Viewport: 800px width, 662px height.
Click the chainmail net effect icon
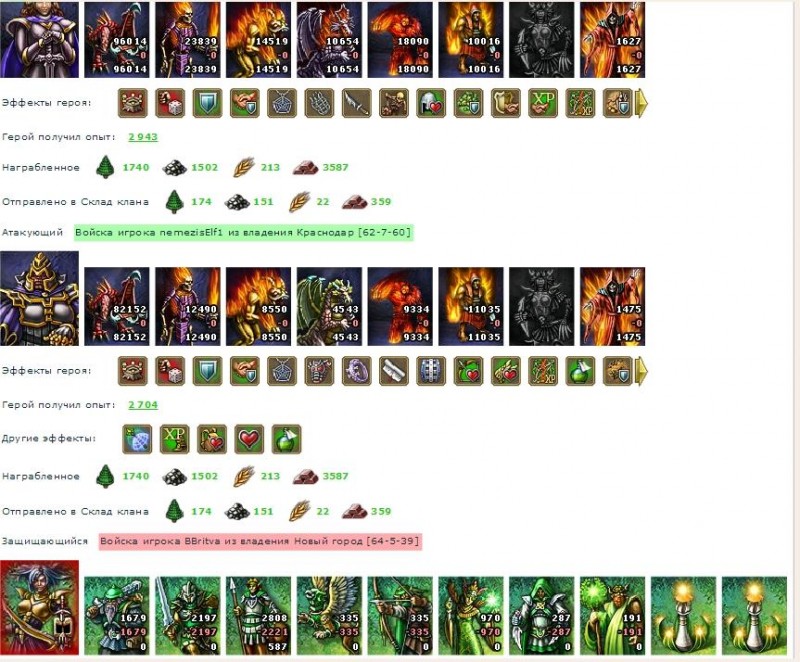click(x=319, y=103)
